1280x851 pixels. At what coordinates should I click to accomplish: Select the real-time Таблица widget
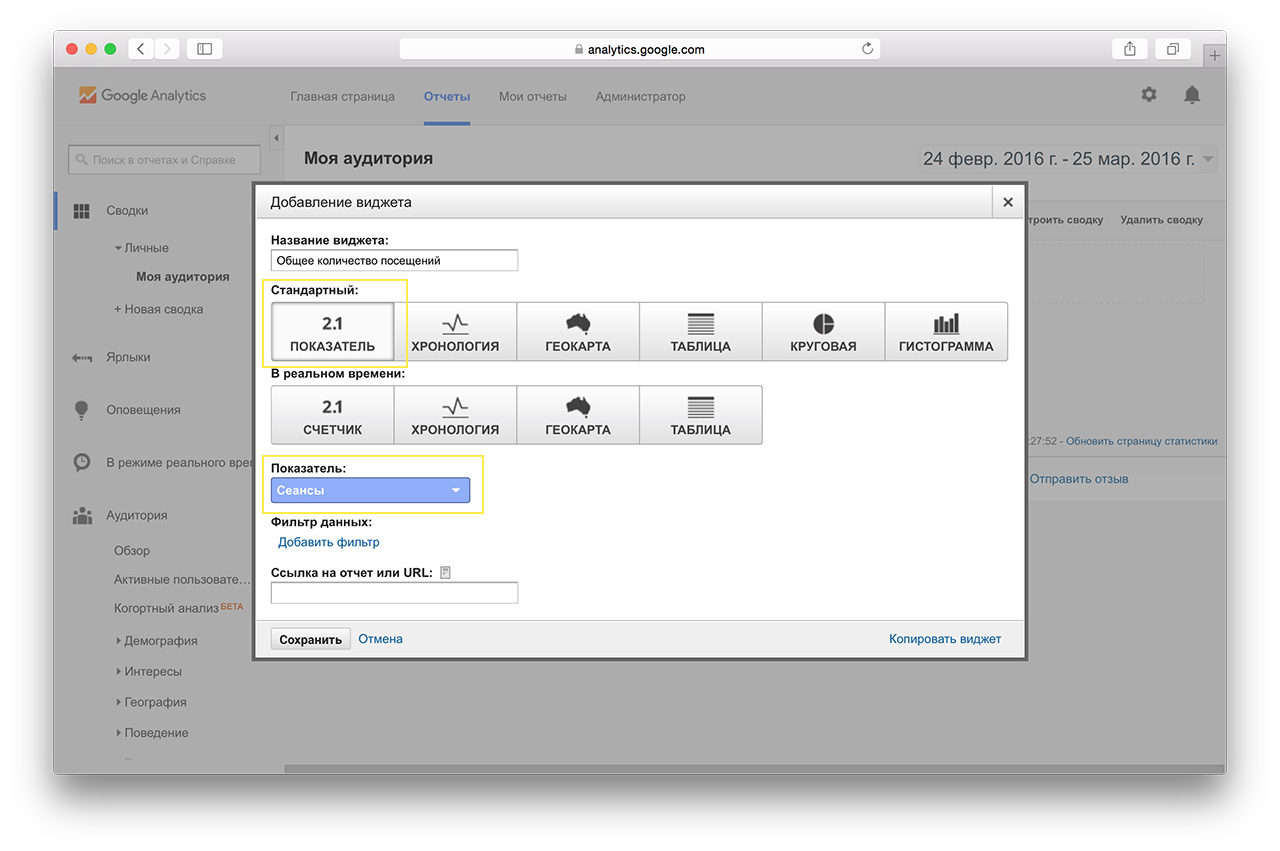(x=700, y=415)
